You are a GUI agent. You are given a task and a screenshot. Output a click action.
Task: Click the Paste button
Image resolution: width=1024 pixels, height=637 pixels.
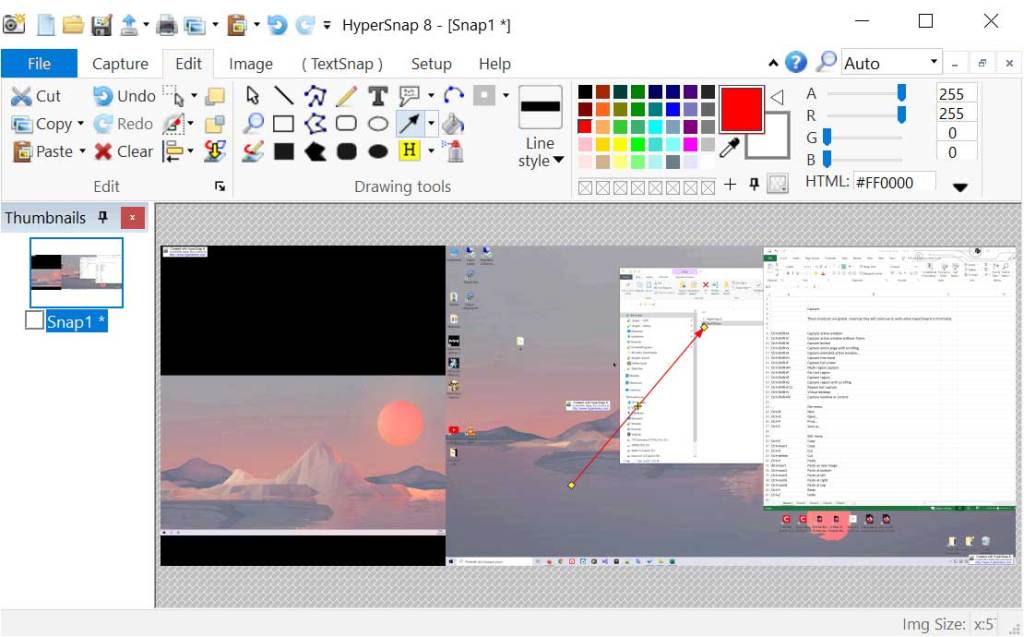[50, 151]
